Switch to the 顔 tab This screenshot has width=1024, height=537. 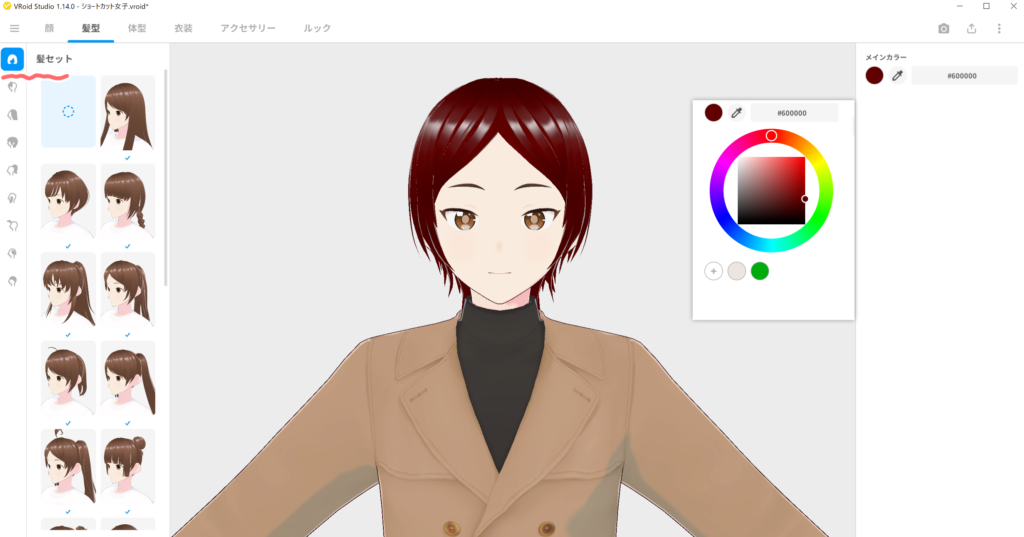point(49,29)
